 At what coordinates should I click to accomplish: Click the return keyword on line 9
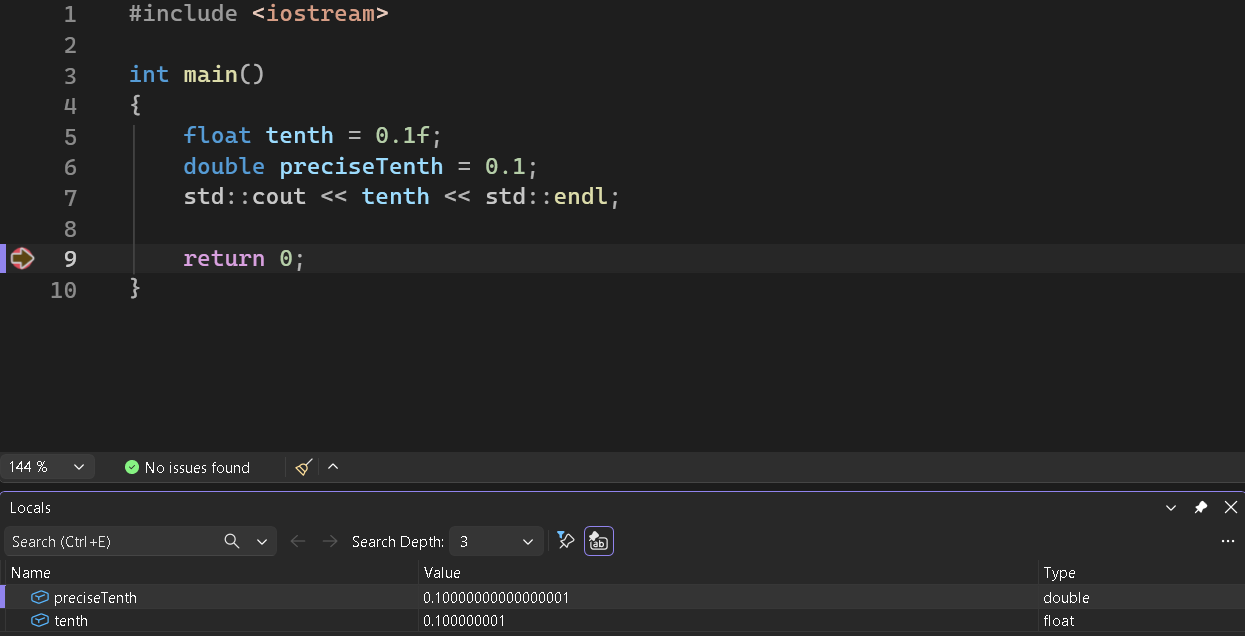tap(224, 259)
